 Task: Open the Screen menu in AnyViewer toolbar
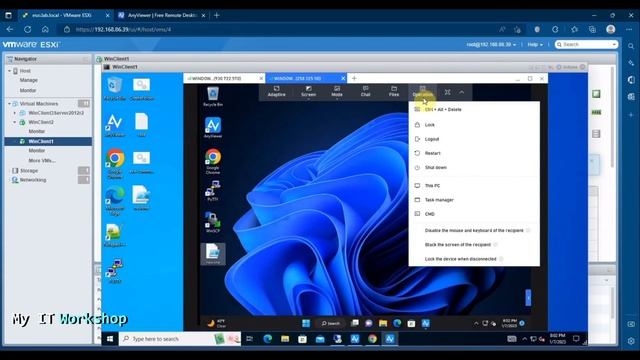pos(309,91)
